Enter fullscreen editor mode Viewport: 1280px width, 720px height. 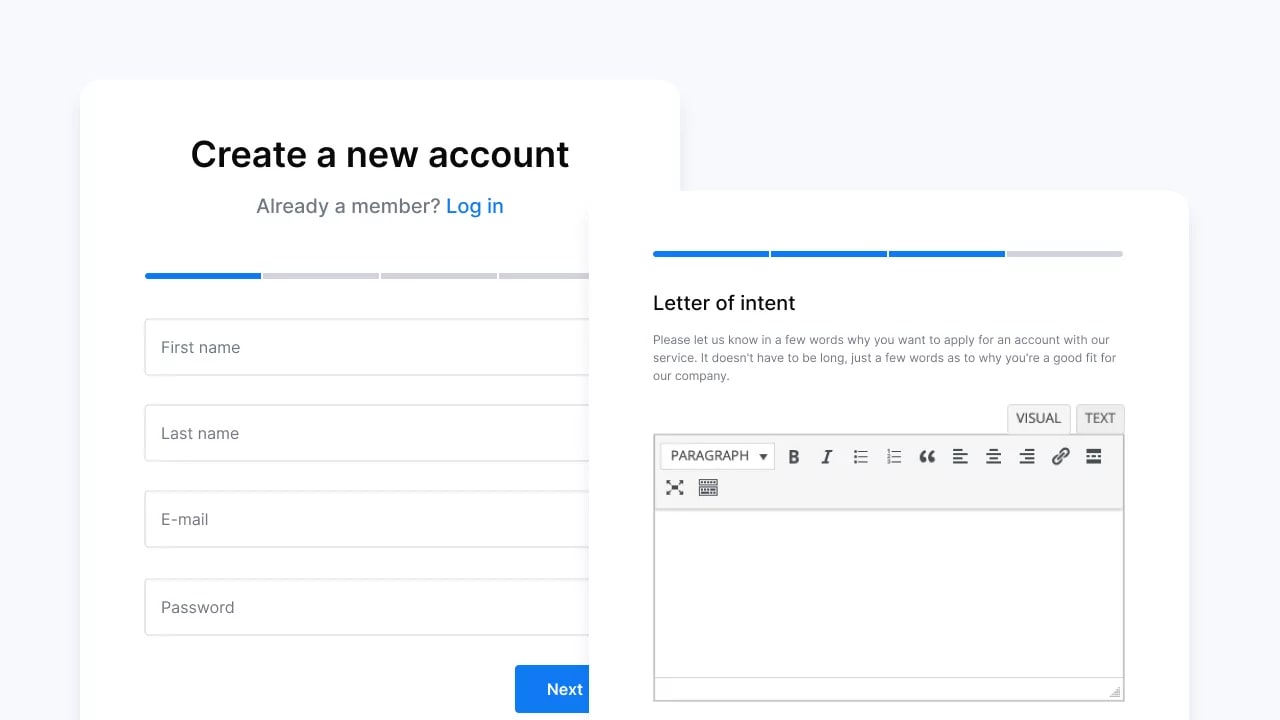tap(675, 488)
